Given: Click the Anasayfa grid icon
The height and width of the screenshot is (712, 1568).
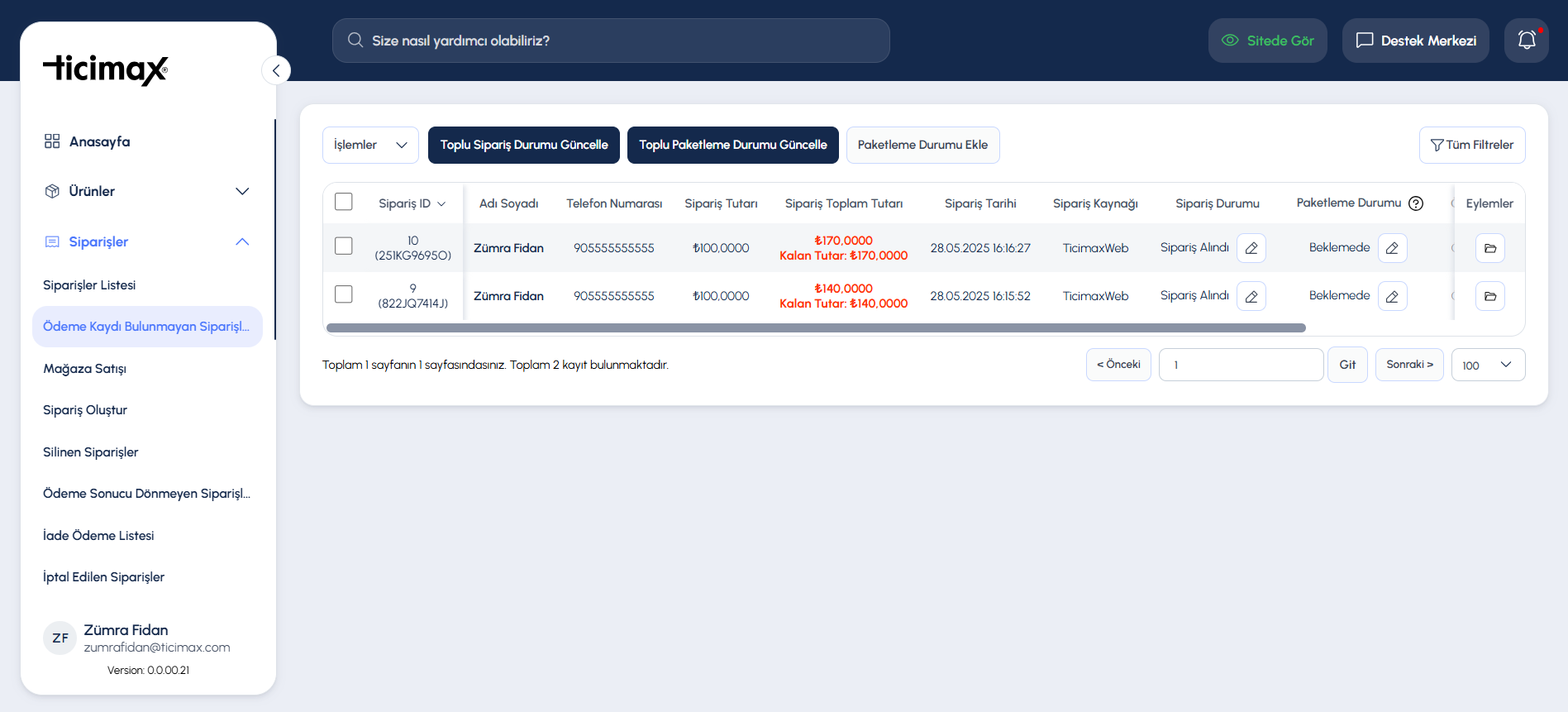Looking at the screenshot, I should (52, 141).
